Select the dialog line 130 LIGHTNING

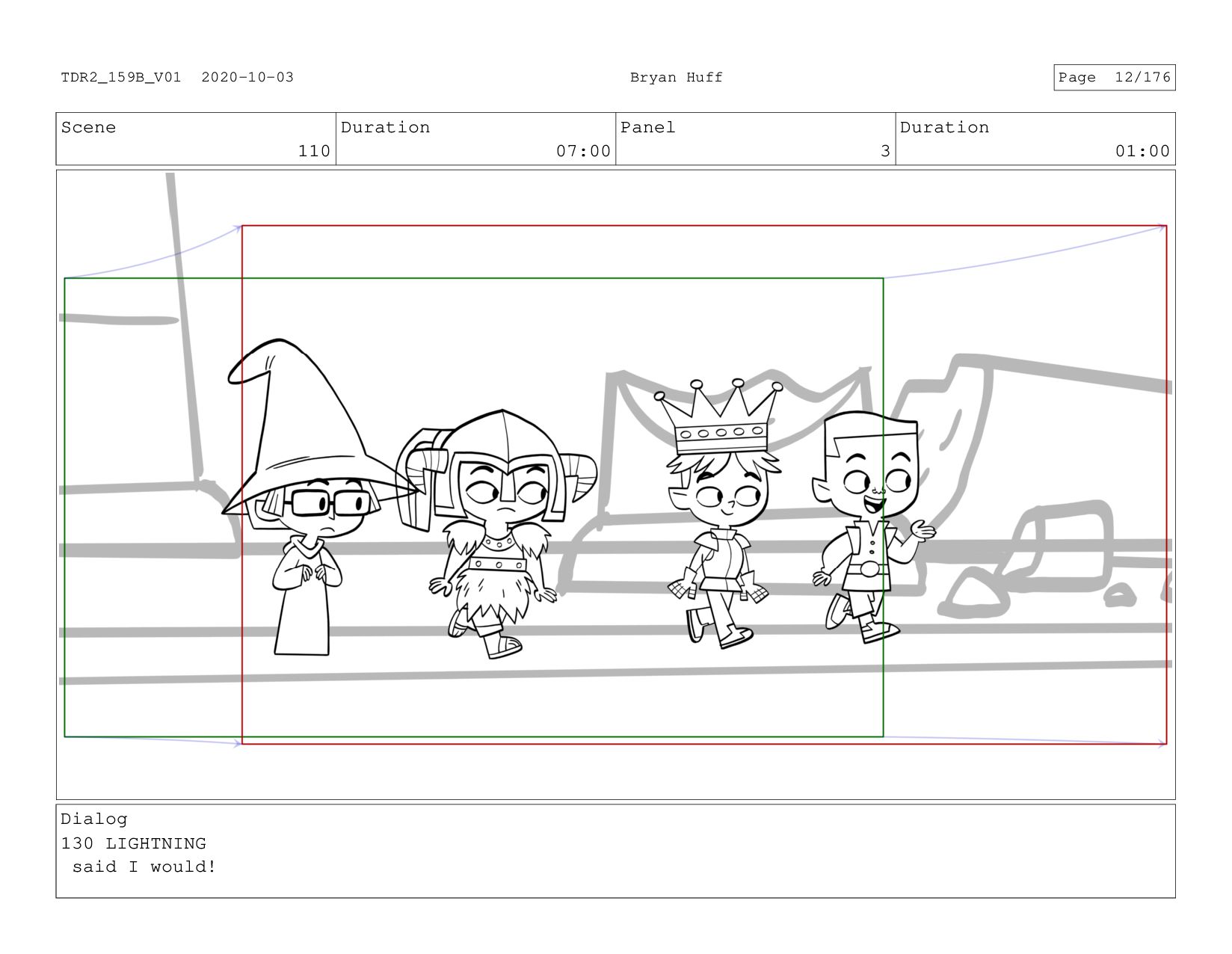pos(133,843)
